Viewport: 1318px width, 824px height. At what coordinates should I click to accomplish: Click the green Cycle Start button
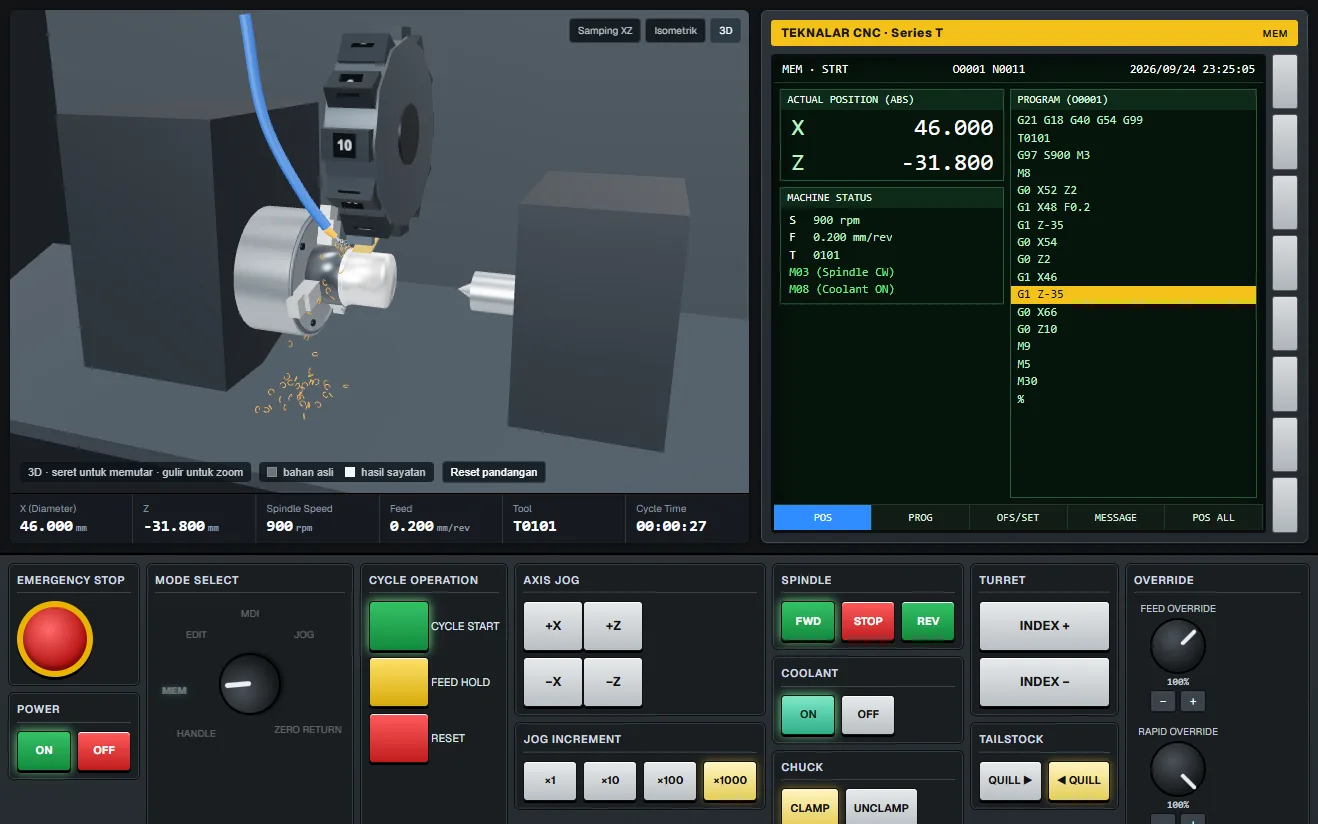pyautogui.click(x=399, y=626)
